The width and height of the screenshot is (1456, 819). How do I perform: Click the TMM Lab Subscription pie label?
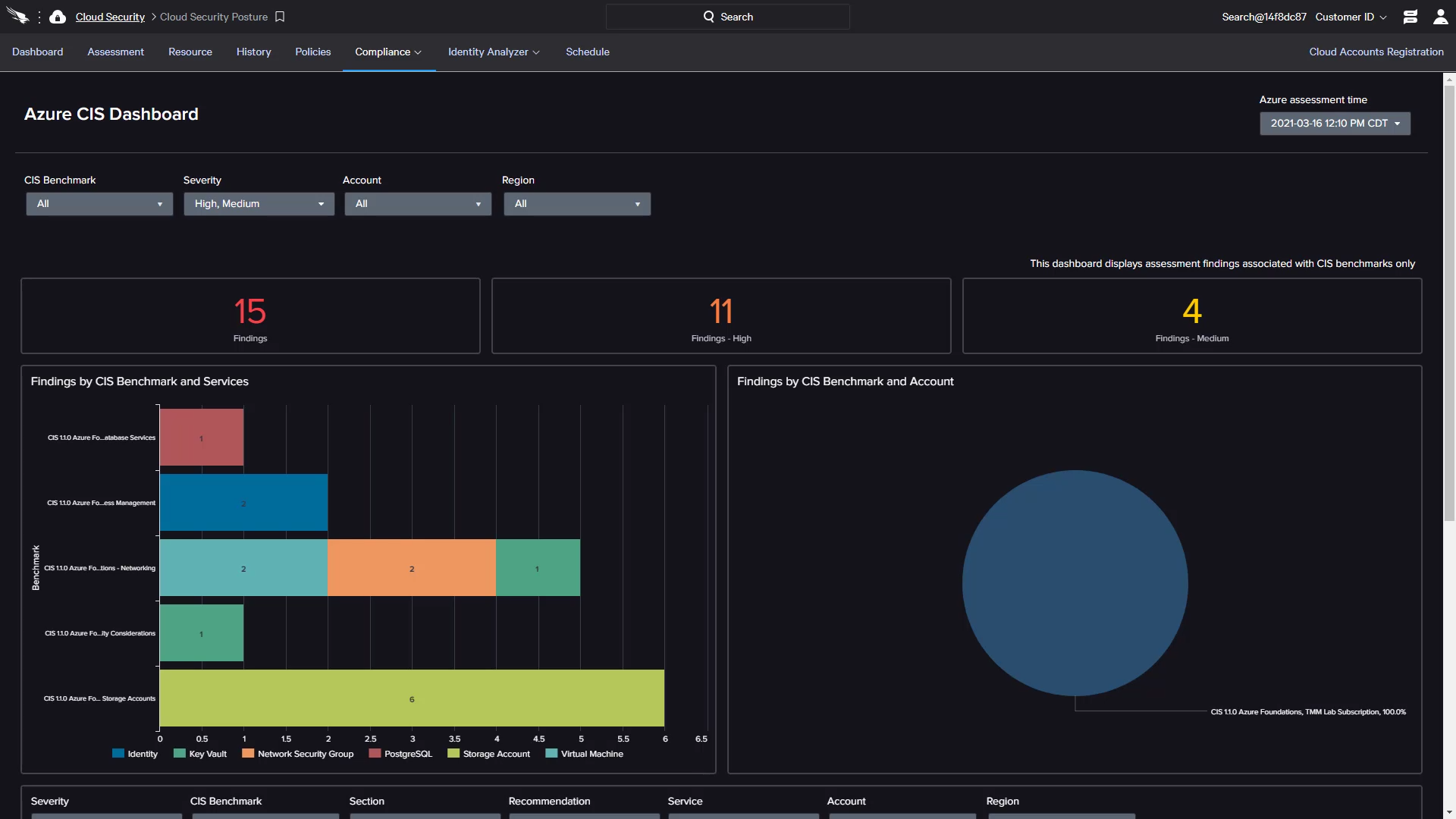[1308, 712]
